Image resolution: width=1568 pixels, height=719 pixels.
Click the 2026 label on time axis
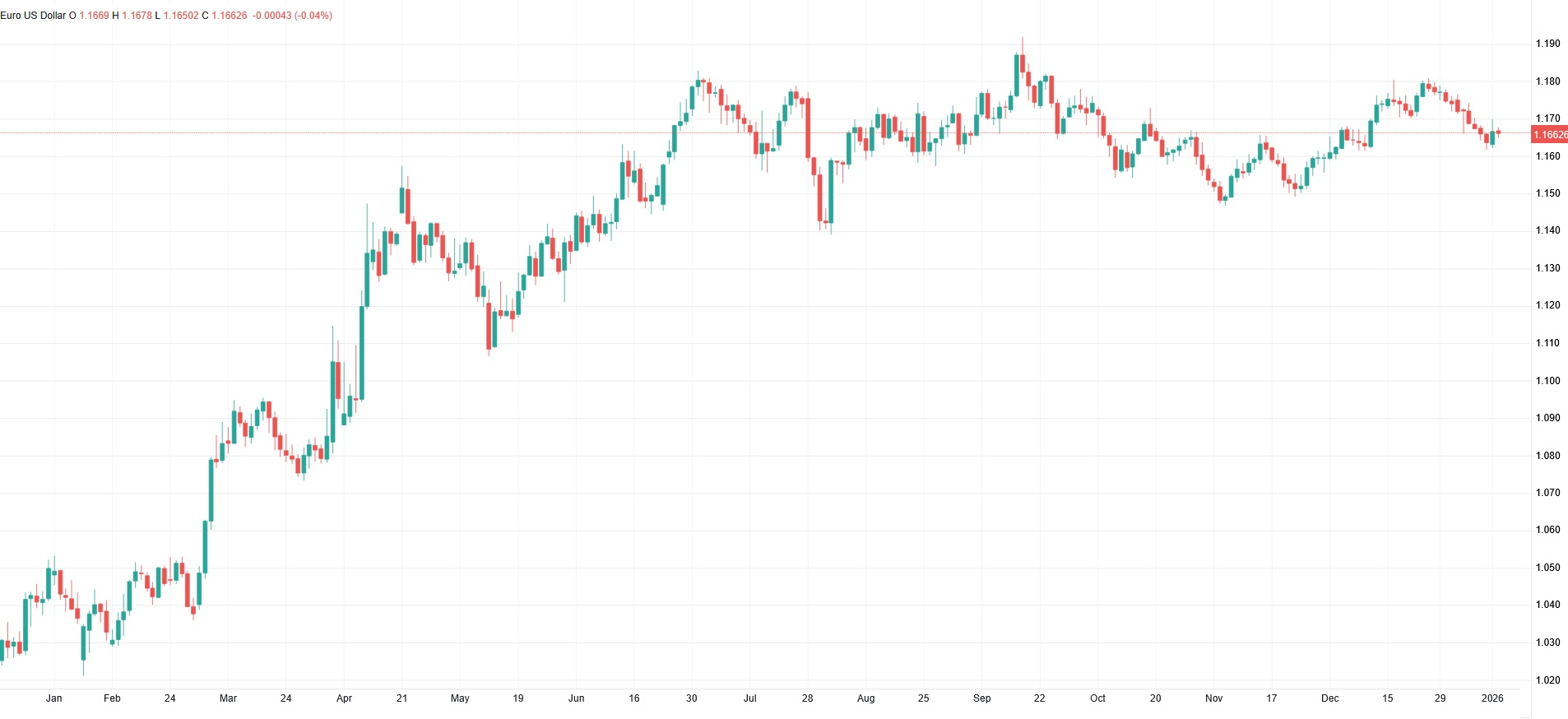[x=1491, y=698]
